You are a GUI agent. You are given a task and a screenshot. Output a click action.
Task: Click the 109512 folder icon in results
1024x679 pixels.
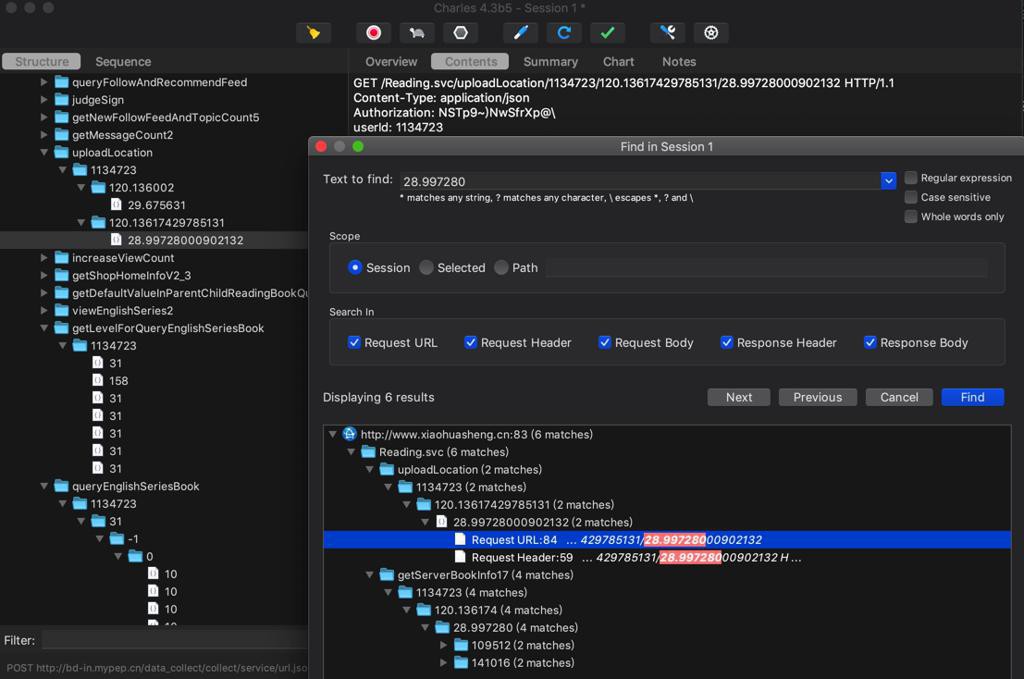pos(461,645)
